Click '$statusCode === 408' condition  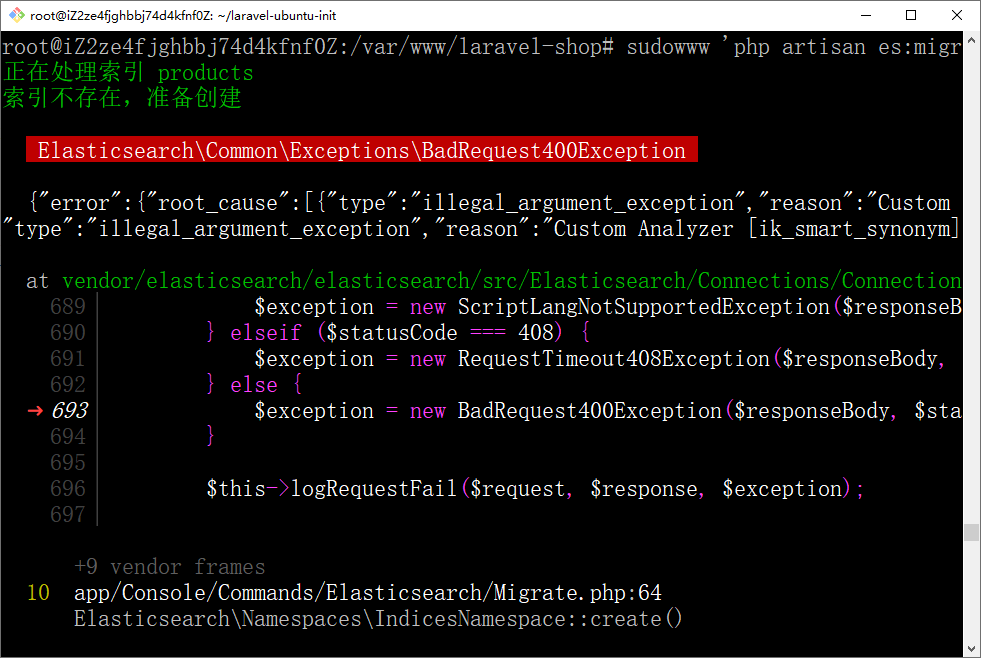point(440,333)
